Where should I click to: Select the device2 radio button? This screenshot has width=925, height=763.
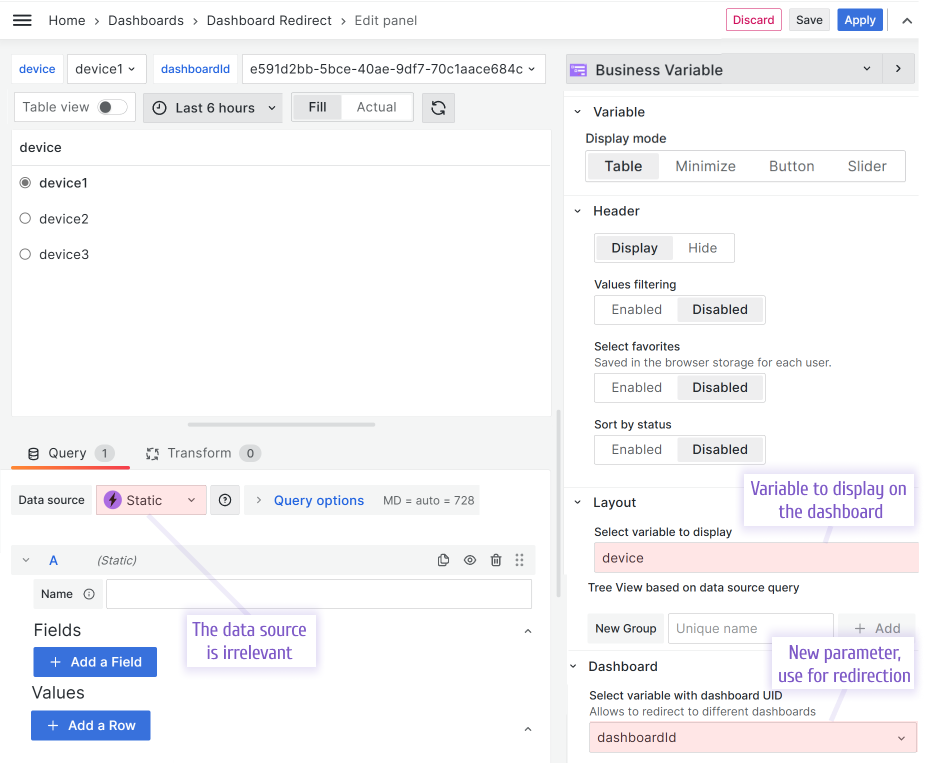pos(24,218)
